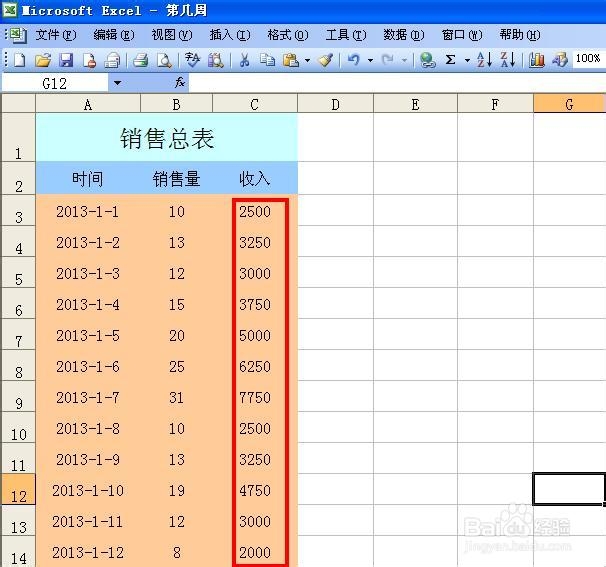Insert hyperlink with globe icon
The width and height of the screenshot is (606, 567).
427,60
